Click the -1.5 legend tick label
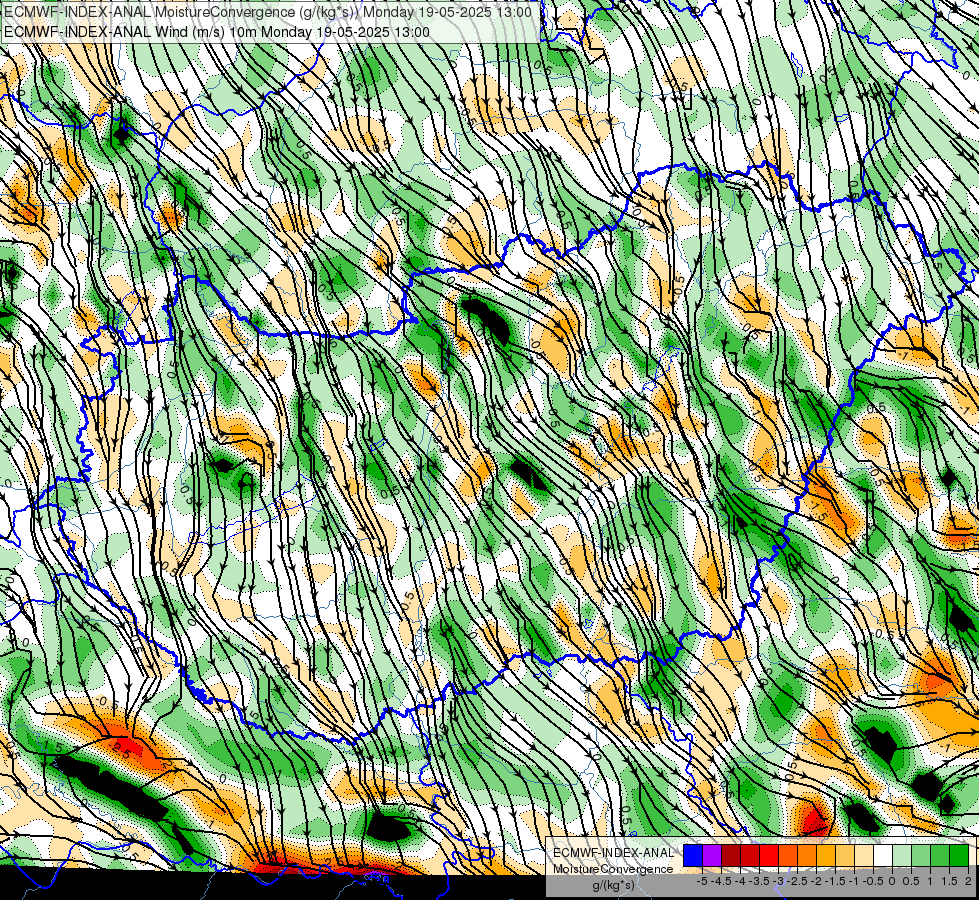979x900 pixels. [x=835, y=881]
